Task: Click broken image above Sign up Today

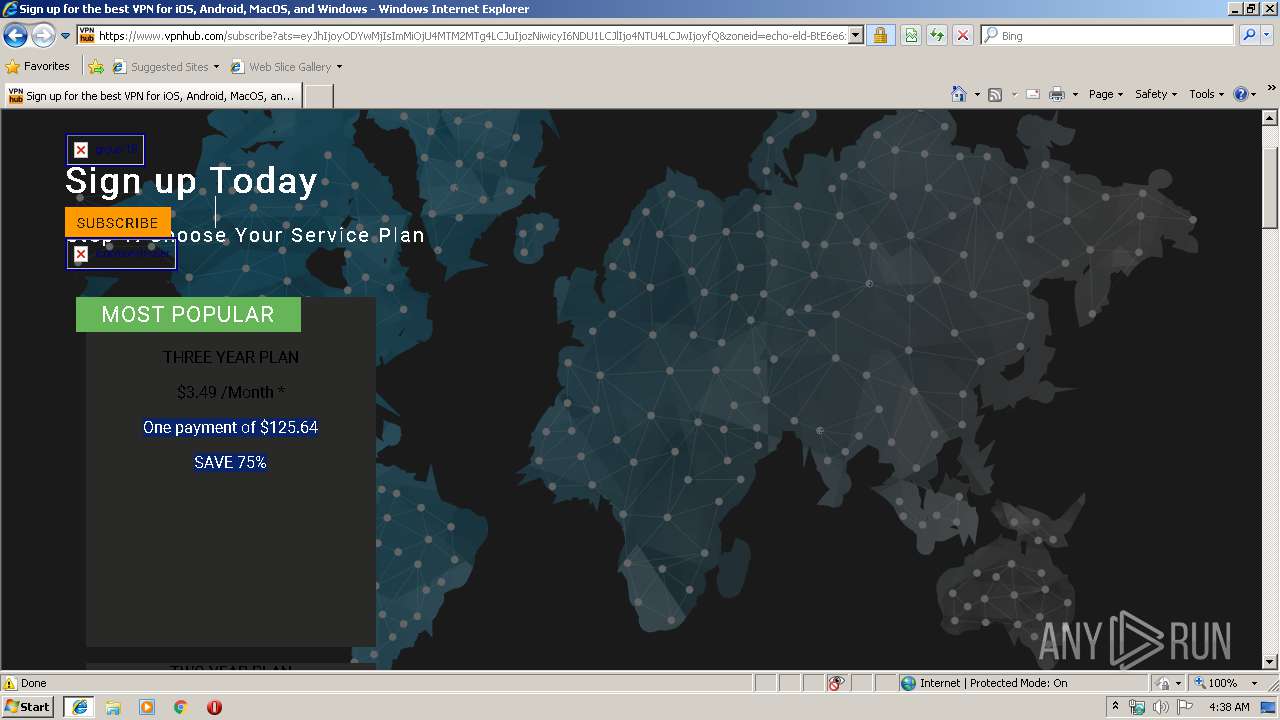Action: click(105, 150)
